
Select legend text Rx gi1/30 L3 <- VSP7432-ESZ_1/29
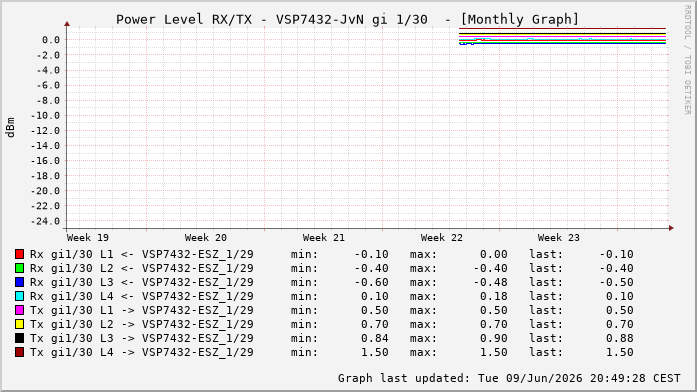coord(142,282)
